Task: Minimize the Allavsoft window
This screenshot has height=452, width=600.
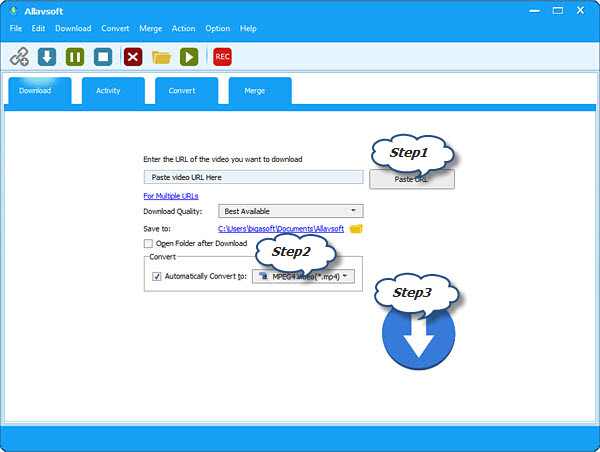Action: 534,11
